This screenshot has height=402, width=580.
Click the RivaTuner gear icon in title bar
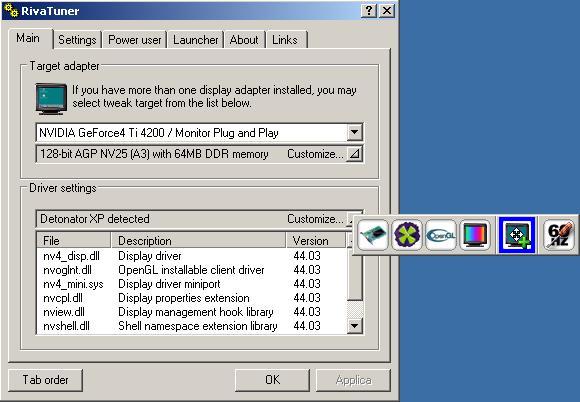click(11, 10)
